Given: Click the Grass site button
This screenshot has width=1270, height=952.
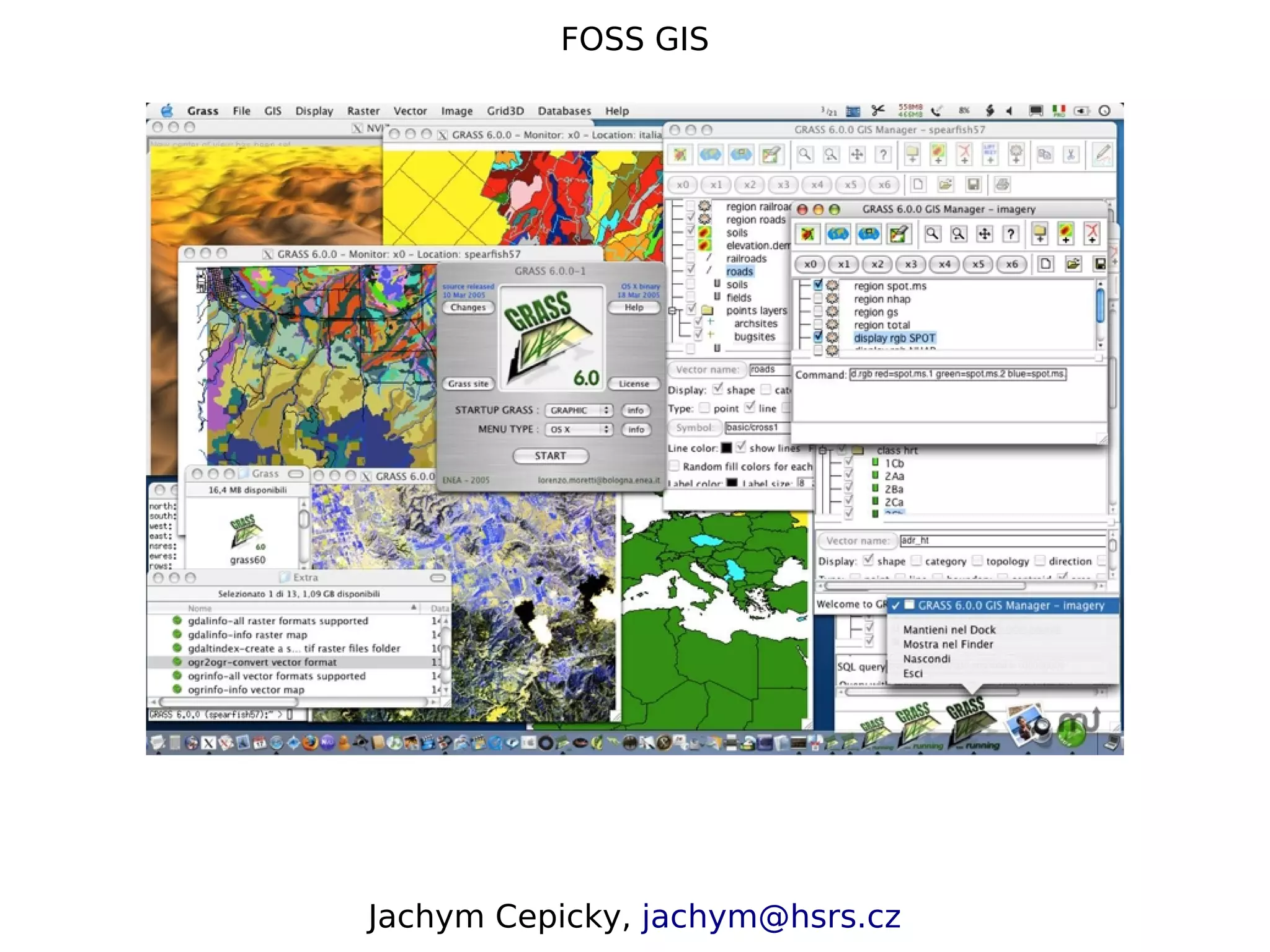Looking at the screenshot, I should click(468, 384).
